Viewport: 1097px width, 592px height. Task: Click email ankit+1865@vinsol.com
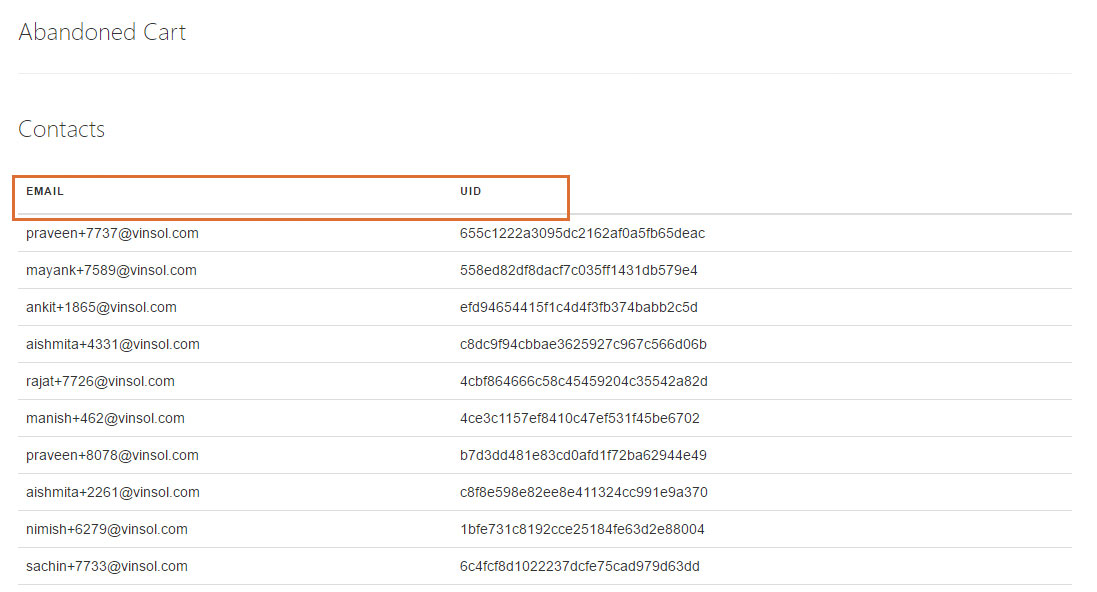(101, 307)
